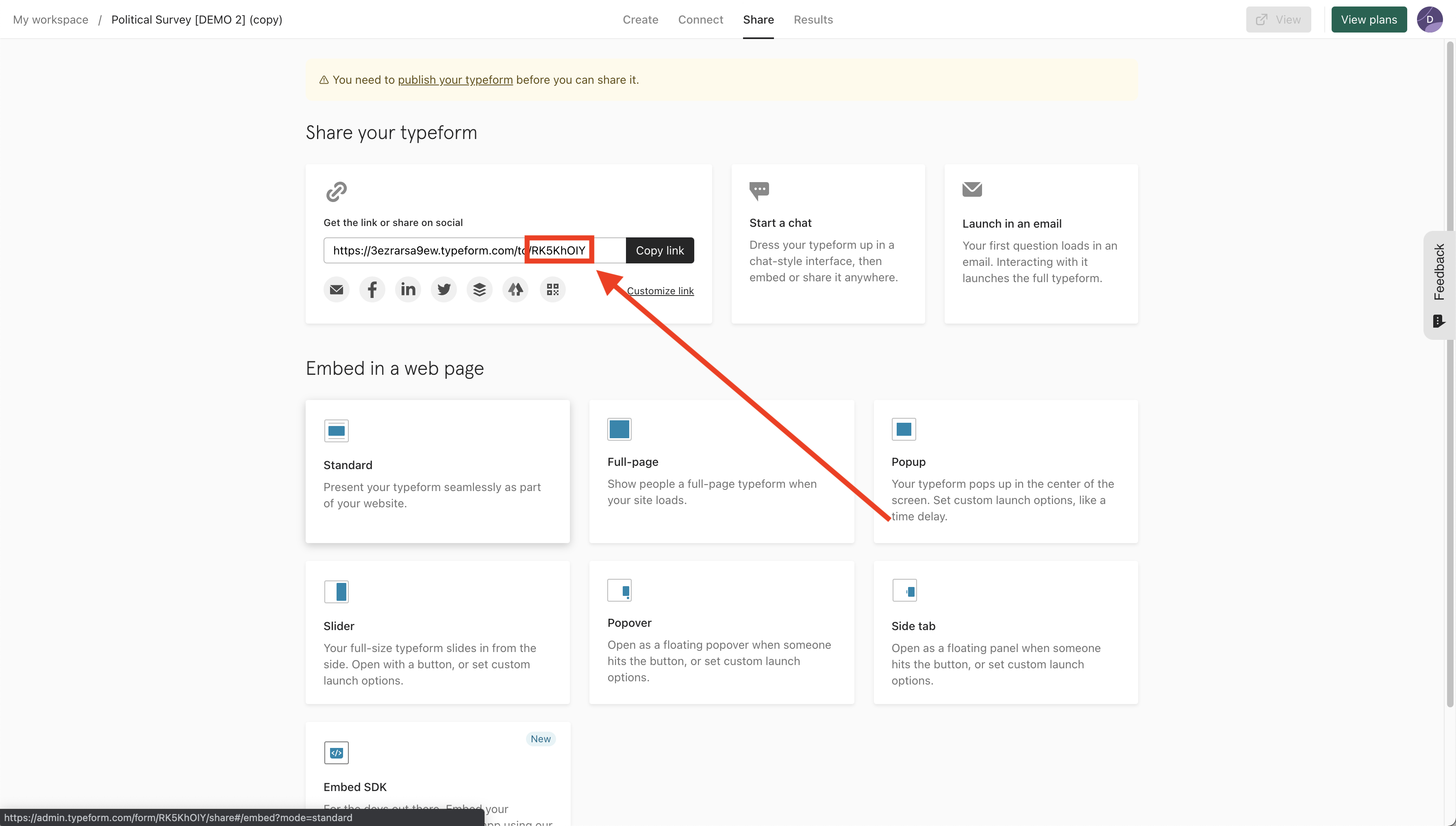The image size is (1456, 826).
Task: Generate QR code for typeform
Action: pyautogui.click(x=552, y=290)
